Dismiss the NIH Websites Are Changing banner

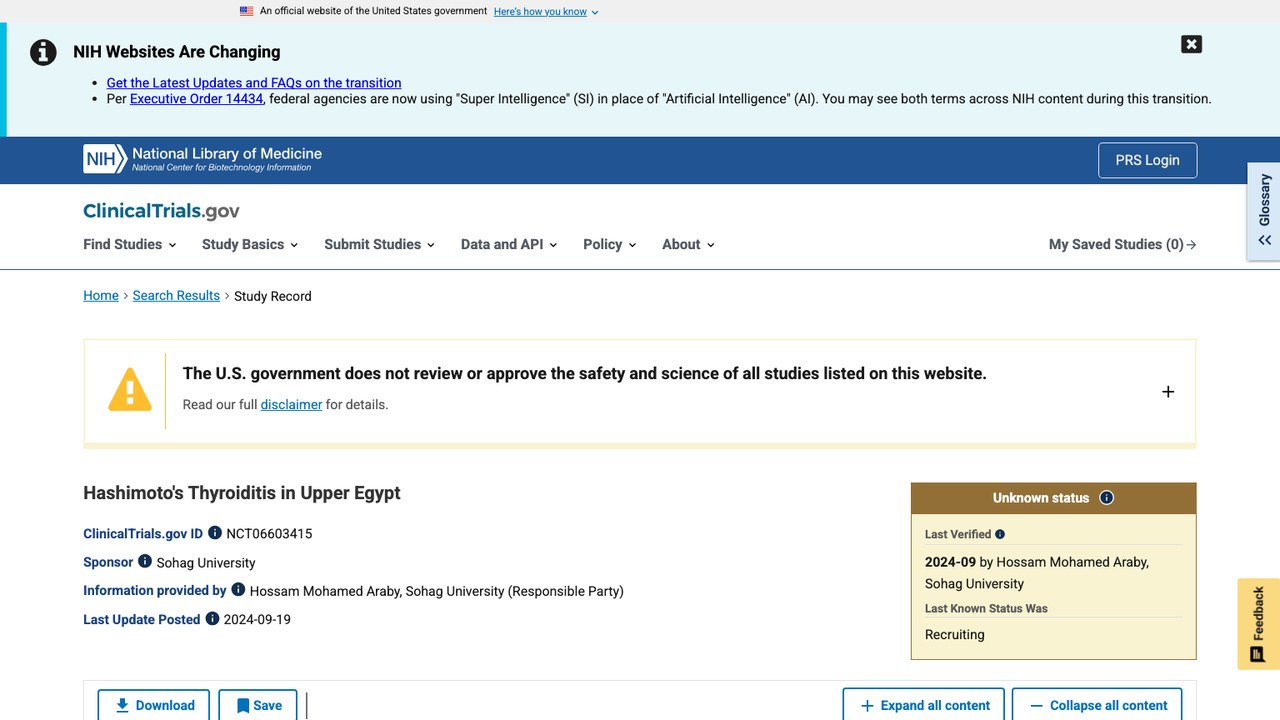tap(1191, 44)
